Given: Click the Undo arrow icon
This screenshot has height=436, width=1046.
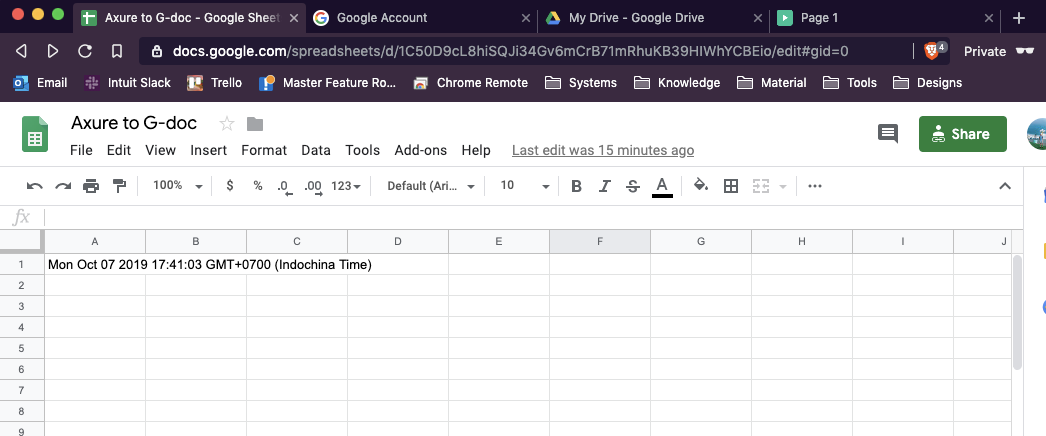Looking at the screenshot, I should coord(35,186).
